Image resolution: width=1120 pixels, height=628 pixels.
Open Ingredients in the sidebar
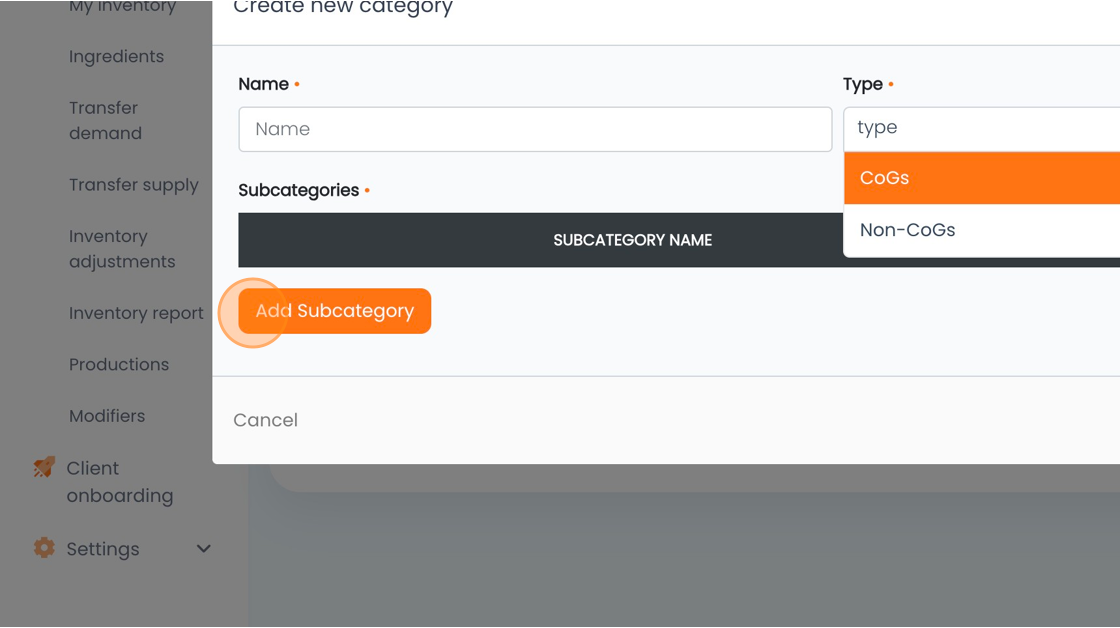116,56
